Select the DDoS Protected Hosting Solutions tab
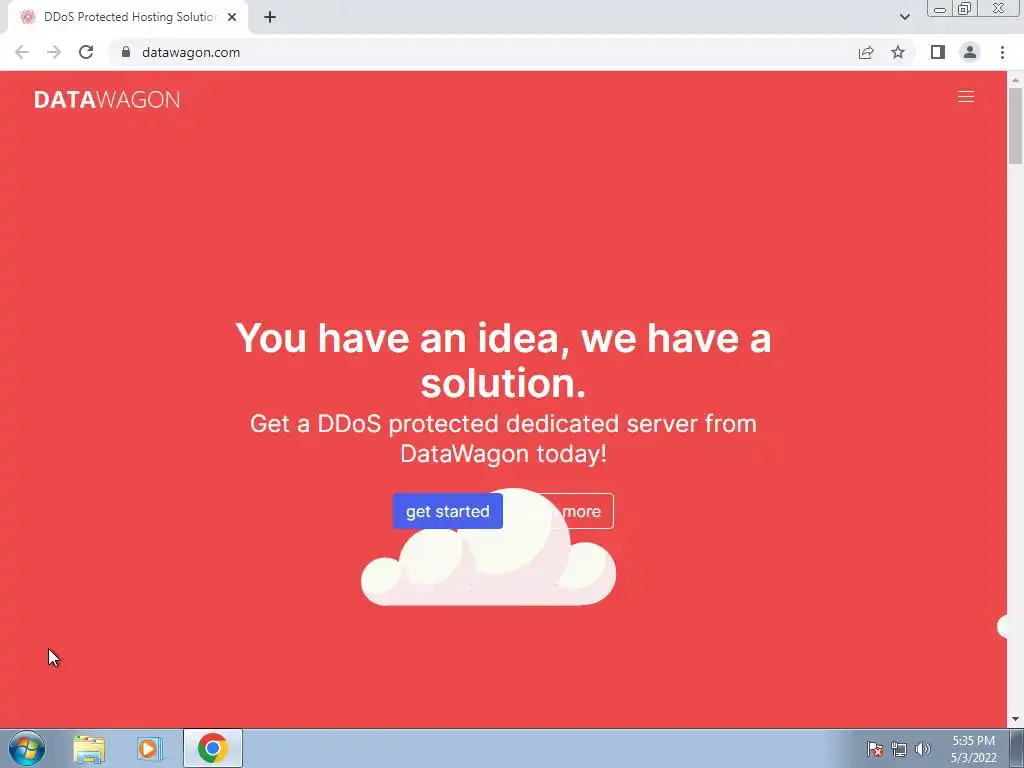Image resolution: width=1024 pixels, height=768 pixels. [128, 18]
